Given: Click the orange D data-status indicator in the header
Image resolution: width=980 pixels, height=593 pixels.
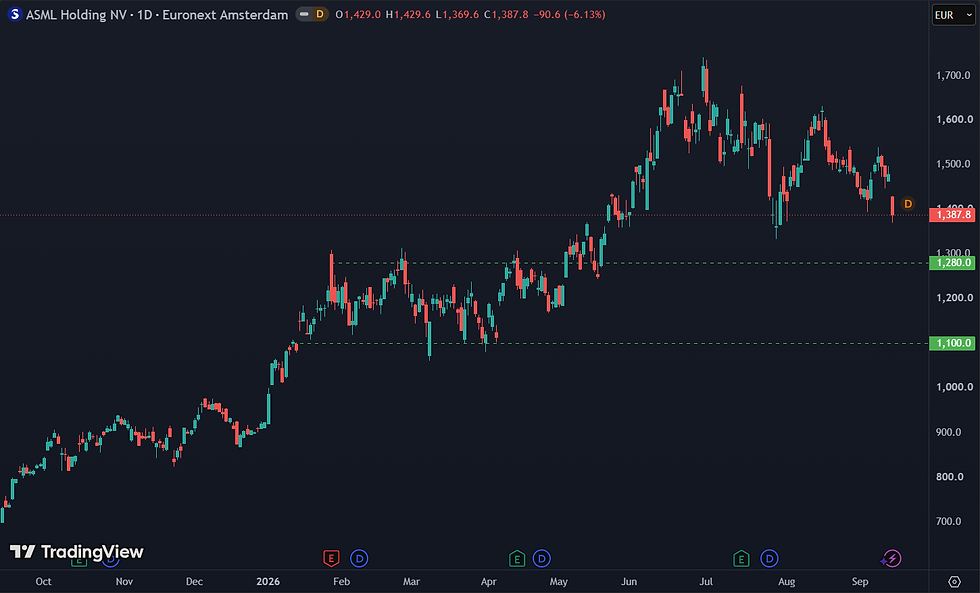Looking at the screenshot, I should (320, 14).
